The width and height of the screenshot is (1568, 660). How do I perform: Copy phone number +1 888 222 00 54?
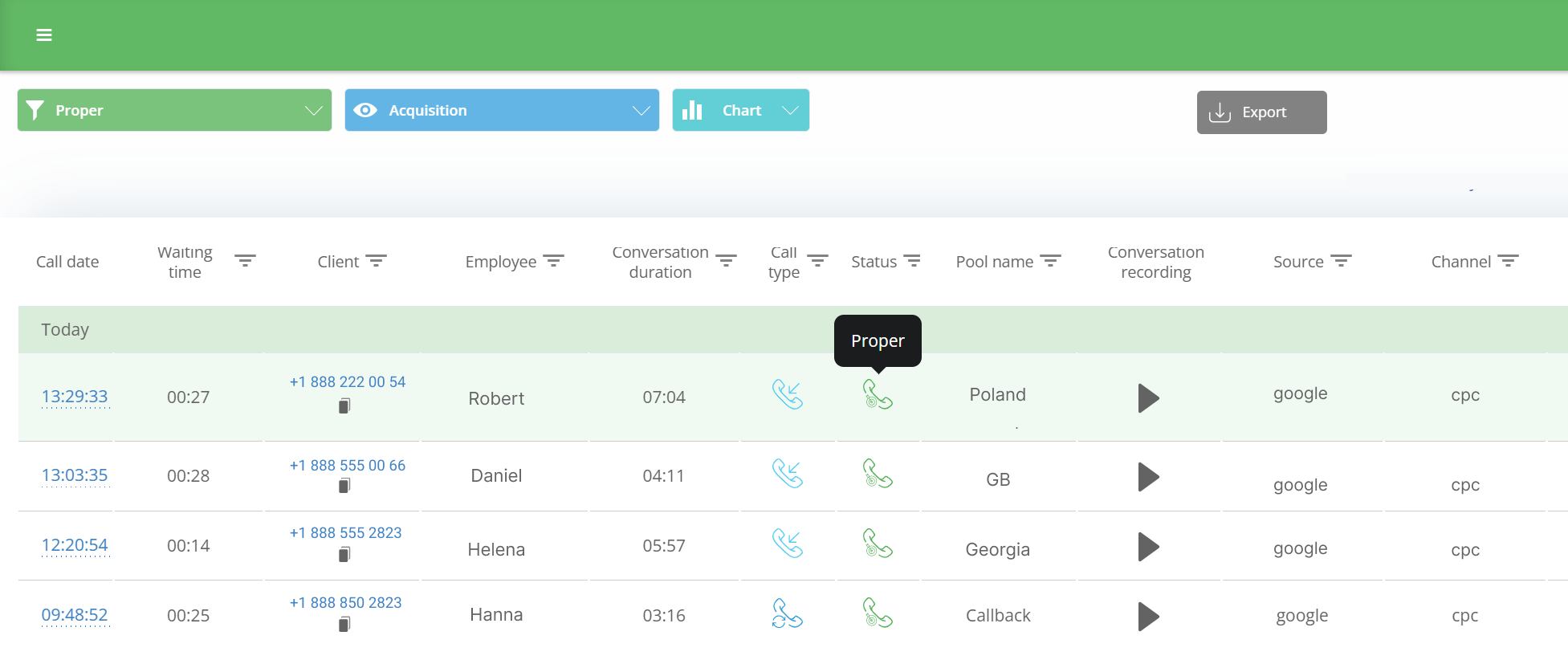tap(344, 406)
